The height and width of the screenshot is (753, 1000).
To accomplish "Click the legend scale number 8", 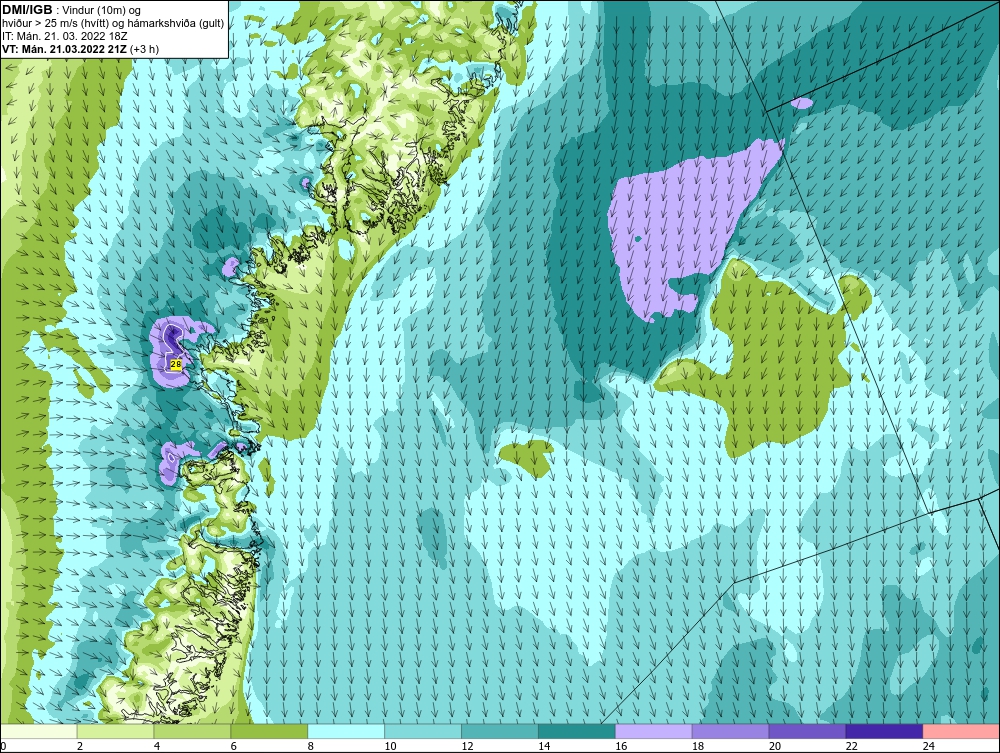I will click(x=311, y=746).
